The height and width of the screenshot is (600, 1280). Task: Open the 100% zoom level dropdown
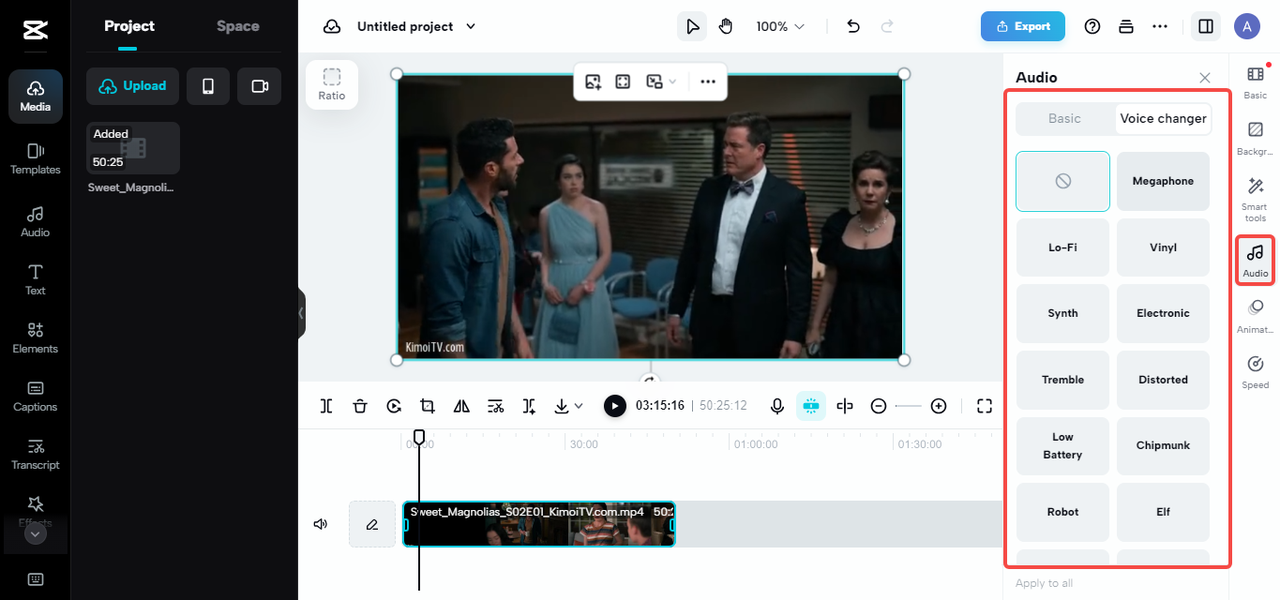pos(780,26)
